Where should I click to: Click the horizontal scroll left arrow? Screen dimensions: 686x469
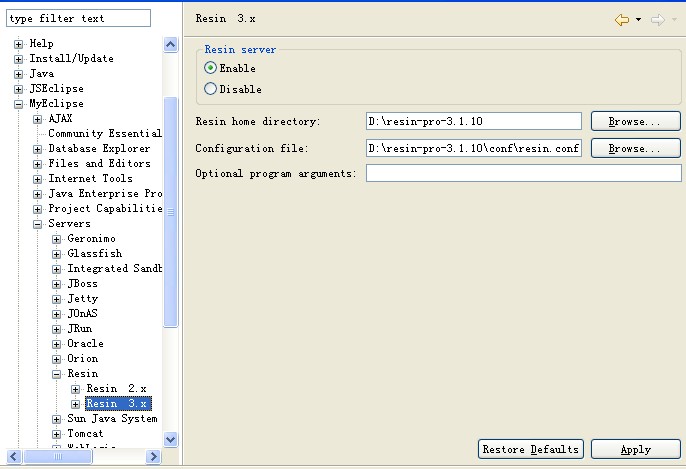14,457
